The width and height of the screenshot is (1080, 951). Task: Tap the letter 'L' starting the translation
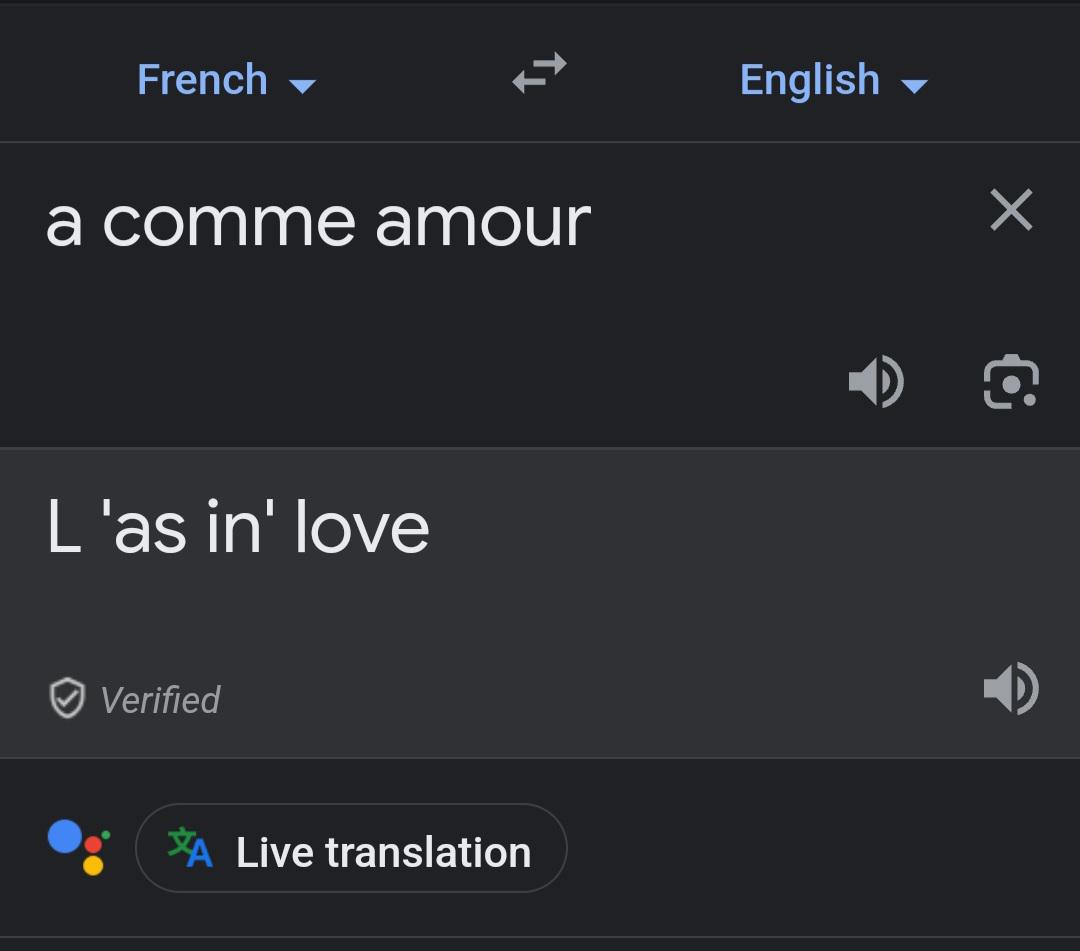[63, 528]
